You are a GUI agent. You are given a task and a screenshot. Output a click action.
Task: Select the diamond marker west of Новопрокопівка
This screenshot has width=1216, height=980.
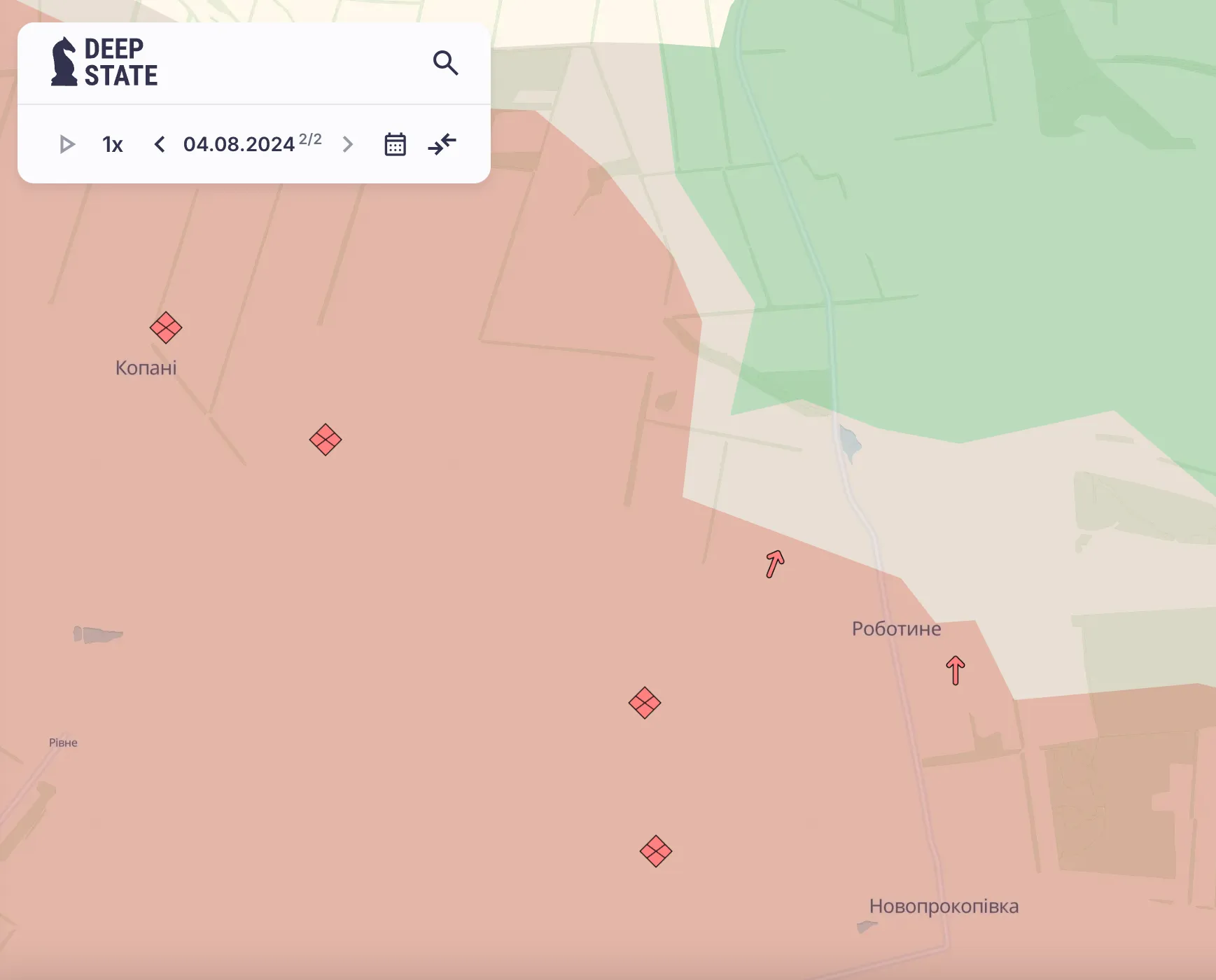[656, 851]
